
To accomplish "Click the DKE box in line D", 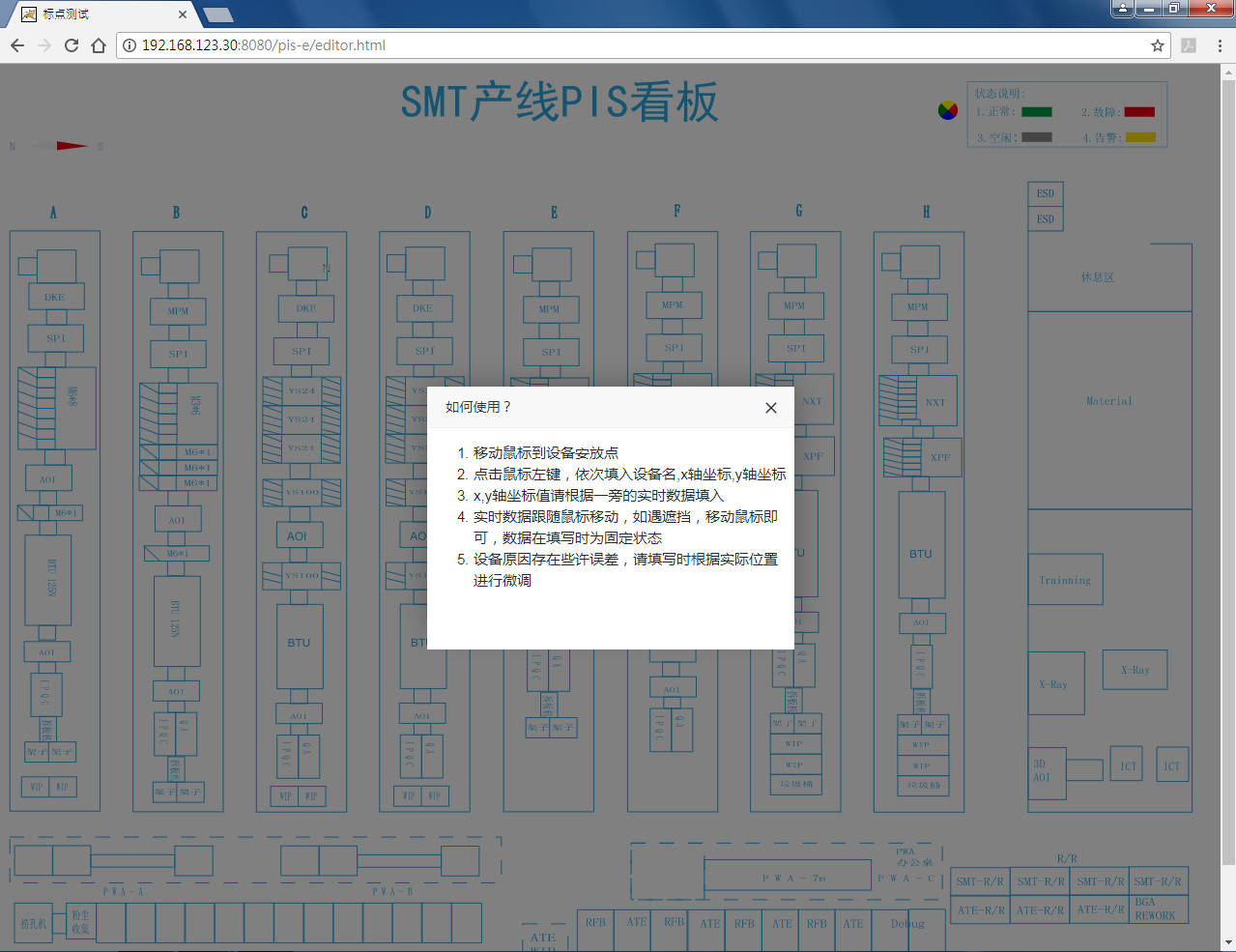I will (422, 308).
